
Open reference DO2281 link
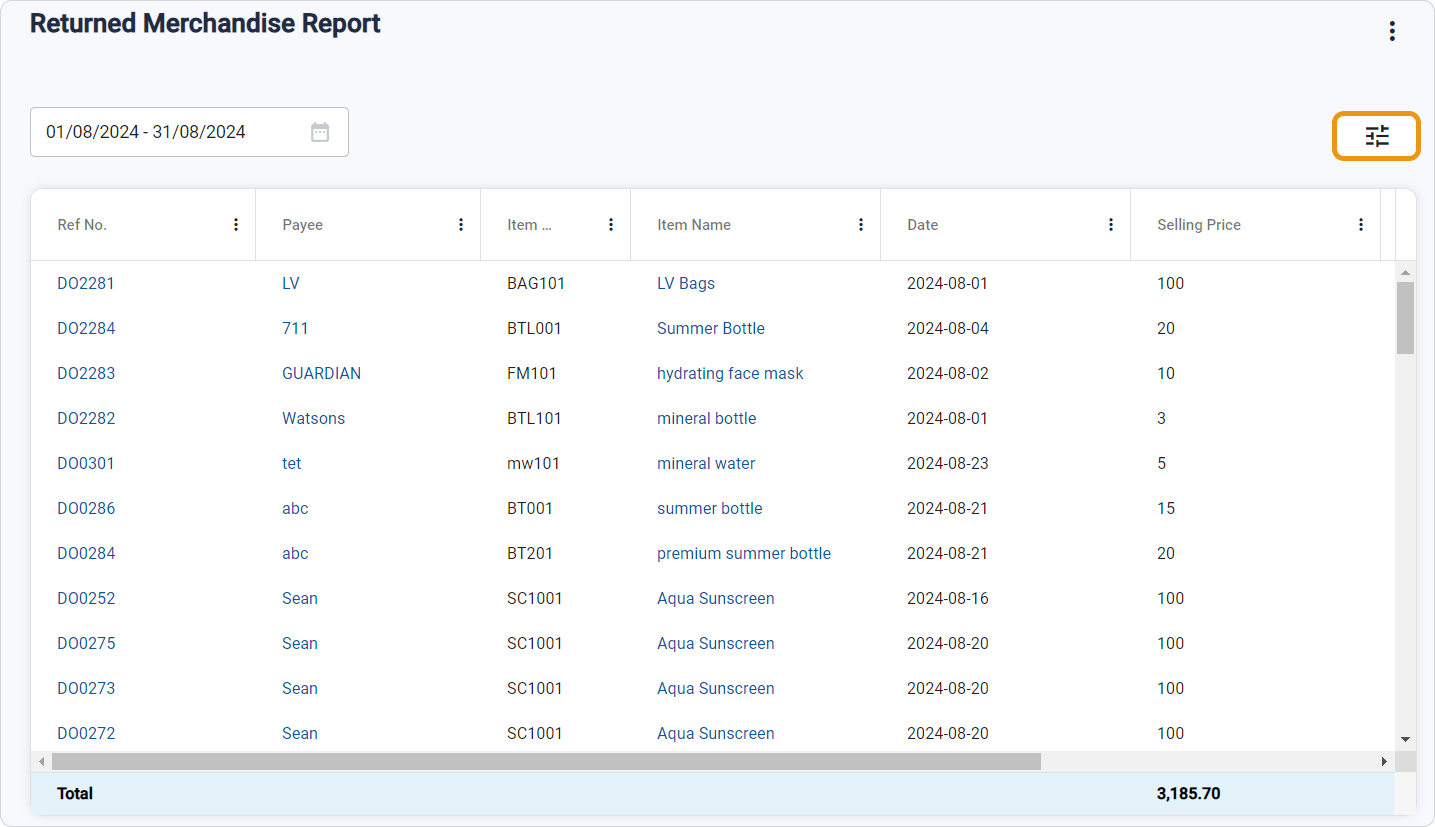point(86,283)
